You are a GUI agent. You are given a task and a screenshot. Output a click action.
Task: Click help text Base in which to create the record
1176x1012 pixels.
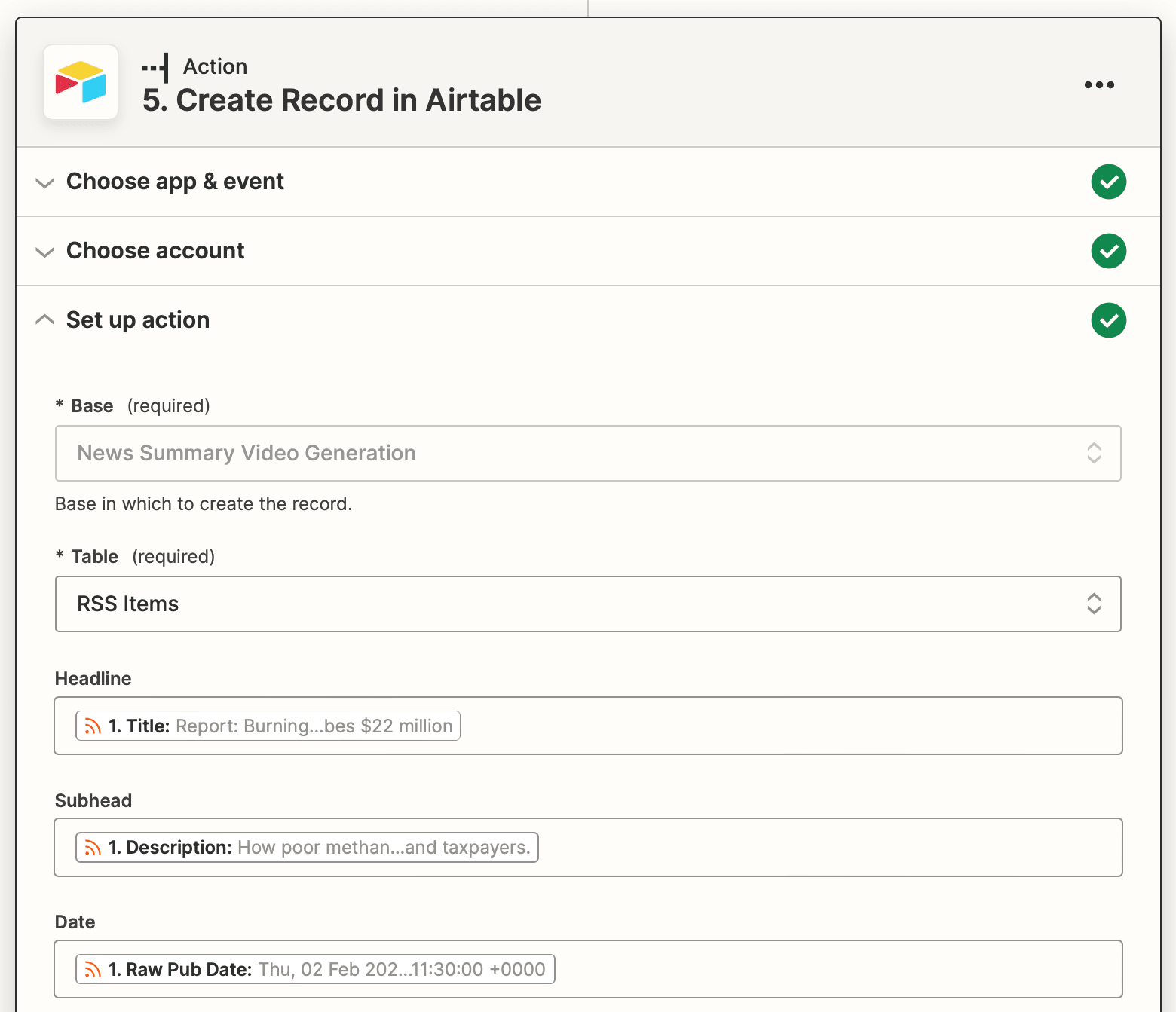pyautogui.click(x=204, y=503)
